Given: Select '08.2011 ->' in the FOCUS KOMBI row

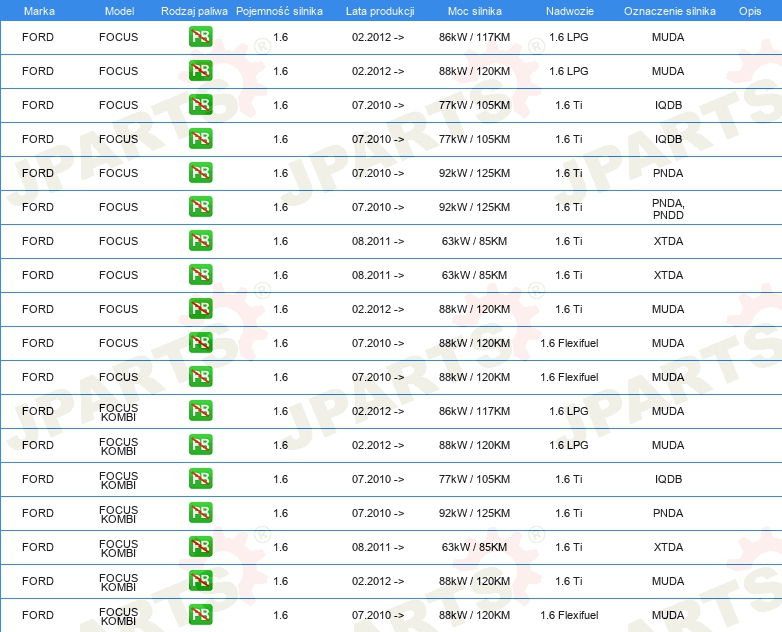Looking at the screenshot, I should coord(378,547).
